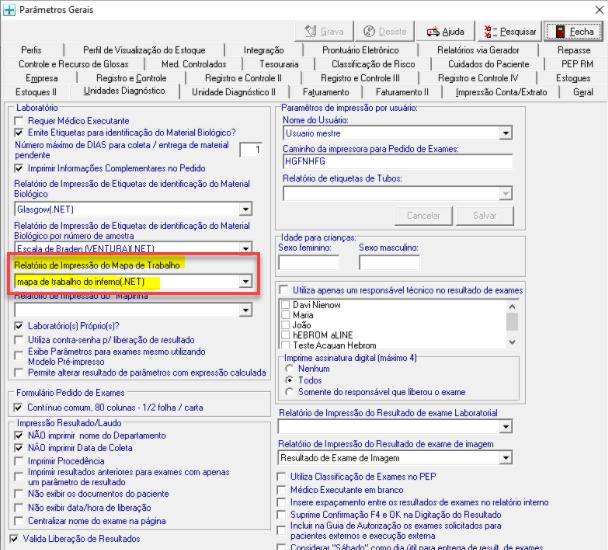Check Não exibir os documentos do paciente
The width and height of the screenshot is (608, 550).
[18, 494]
